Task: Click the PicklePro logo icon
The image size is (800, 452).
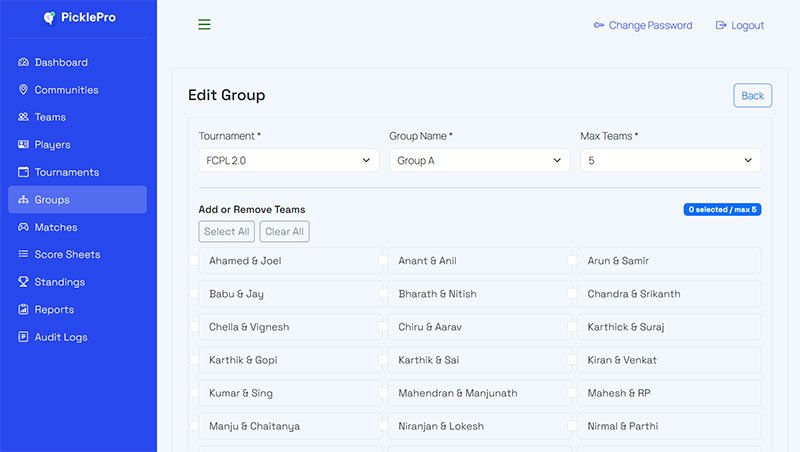Action: (x=49, y=18)
